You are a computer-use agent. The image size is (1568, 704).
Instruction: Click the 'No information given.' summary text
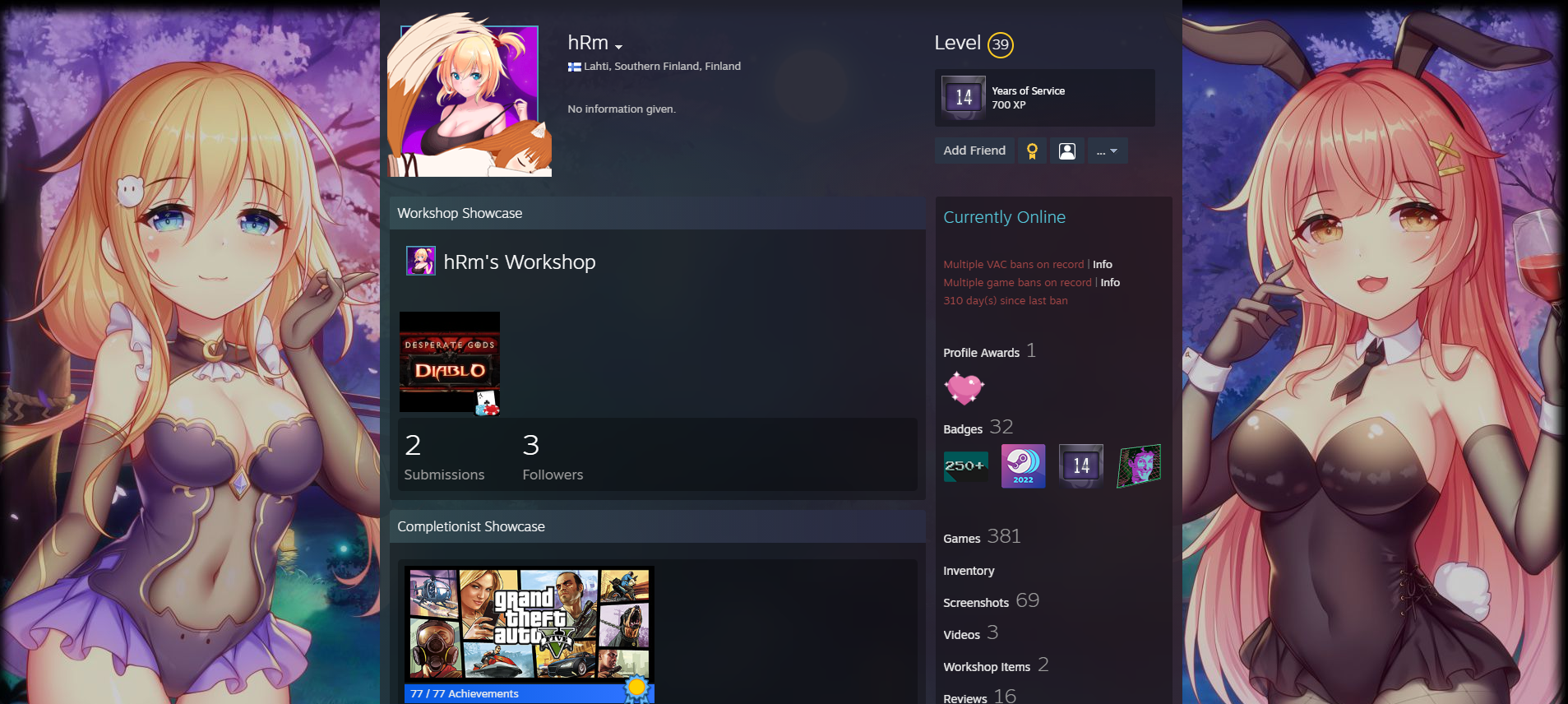pyautogui.click(x=621, y=109)
